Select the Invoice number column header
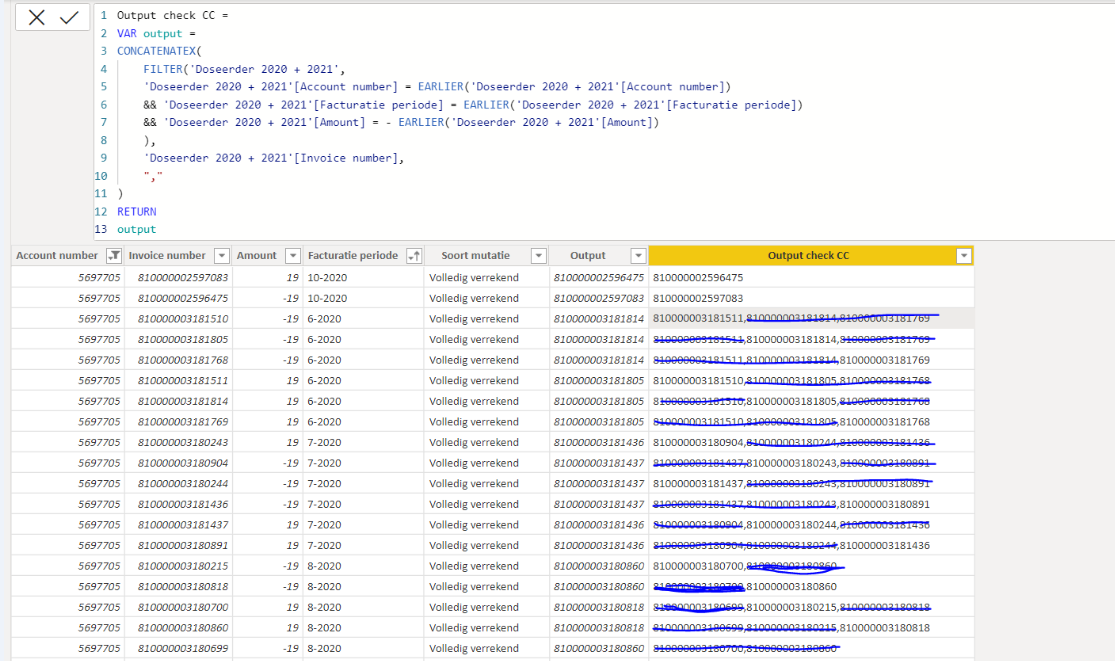Screen dimensions: 1115x661 coord(167,256)
